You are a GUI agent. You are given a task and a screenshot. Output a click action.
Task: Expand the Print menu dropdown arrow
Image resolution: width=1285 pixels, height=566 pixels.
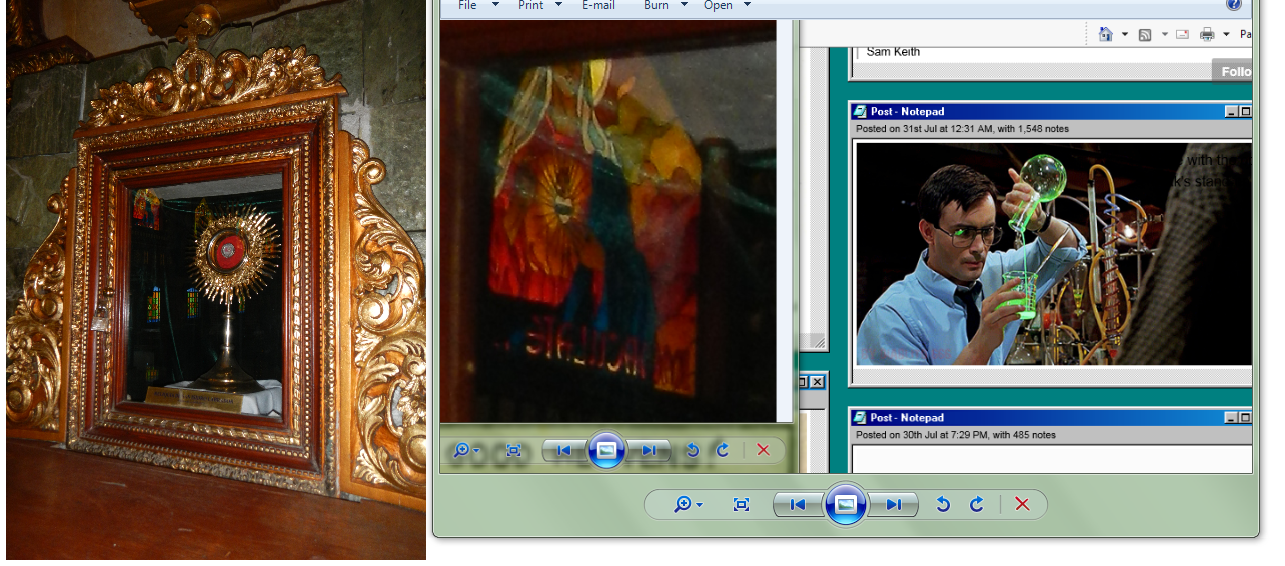point(558,5)
